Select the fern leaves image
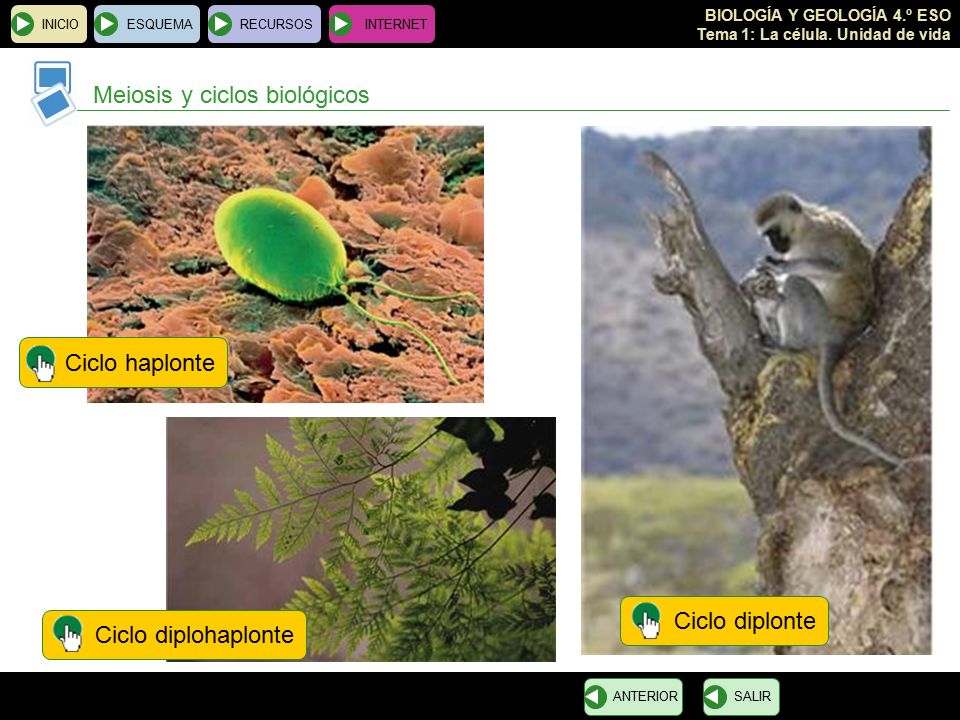This screenshot has width=960, height=720. [361, 539]
